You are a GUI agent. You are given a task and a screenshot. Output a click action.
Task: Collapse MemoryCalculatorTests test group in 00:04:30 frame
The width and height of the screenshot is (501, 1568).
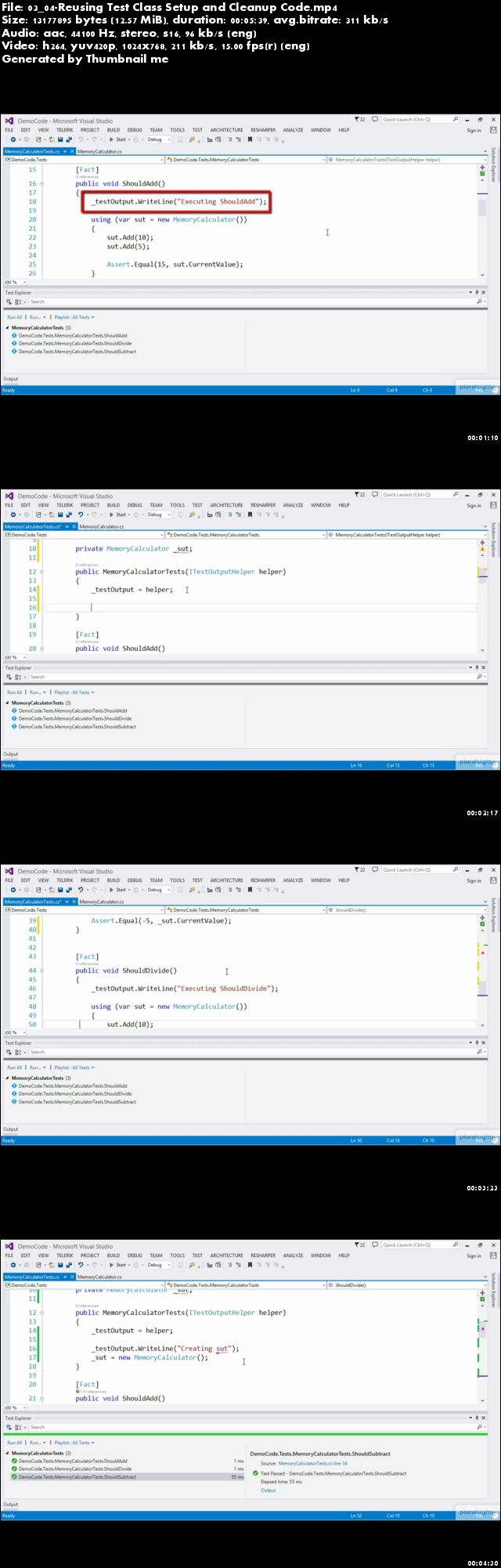pyautogui.click(x=8, y=1453)
